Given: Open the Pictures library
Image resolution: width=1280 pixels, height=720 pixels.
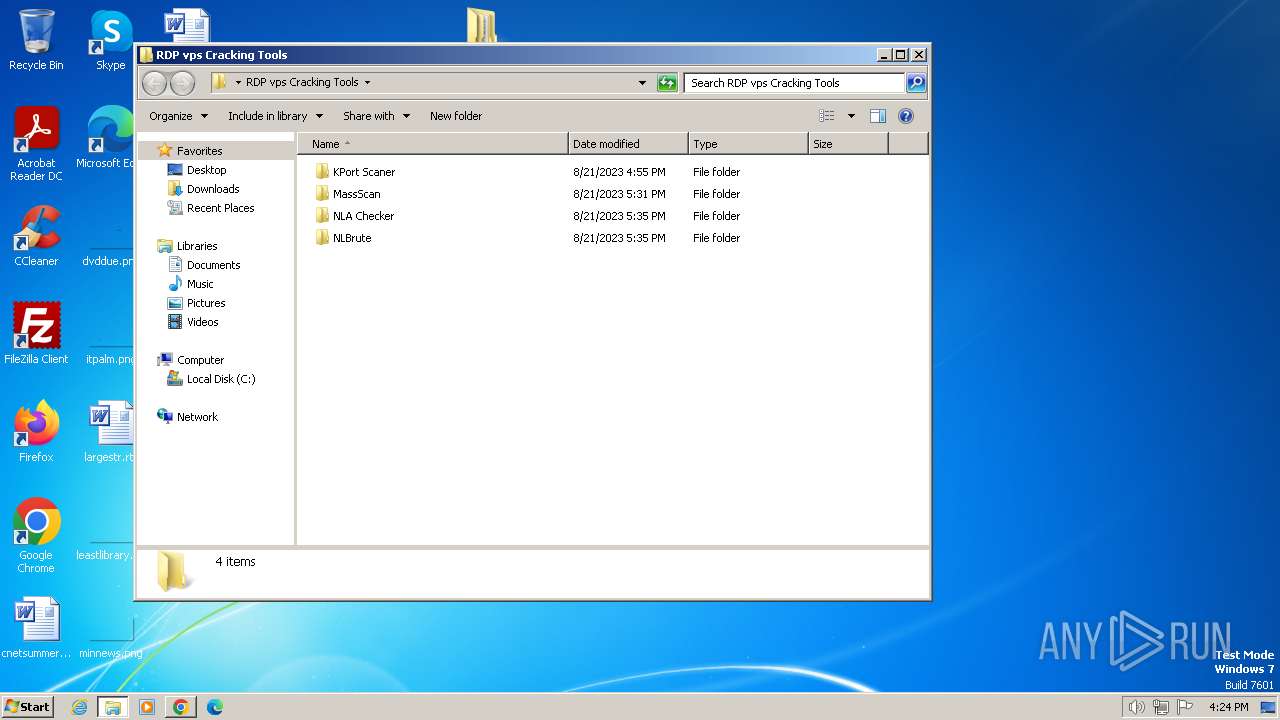Looking at the screenshot, I should (x=206, y=303).
